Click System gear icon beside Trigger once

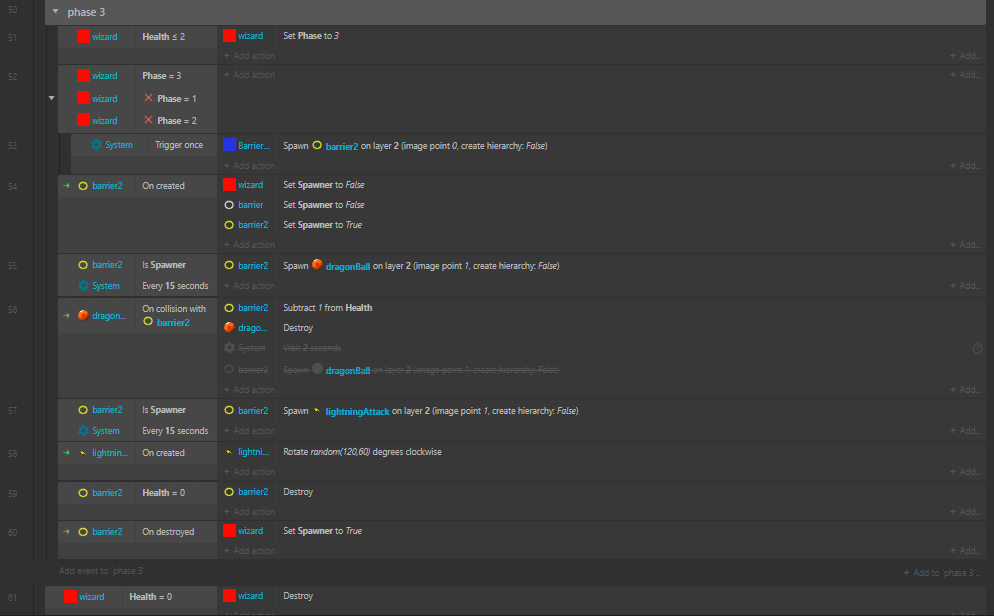pyautogui.click(x=97, y=145)
